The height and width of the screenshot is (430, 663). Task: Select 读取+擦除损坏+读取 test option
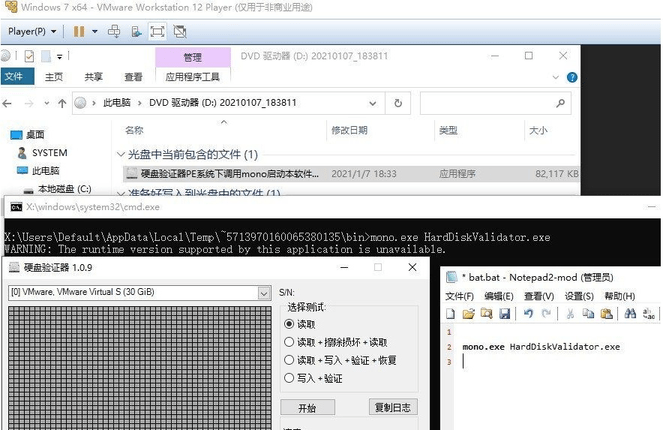coord(336,342)
